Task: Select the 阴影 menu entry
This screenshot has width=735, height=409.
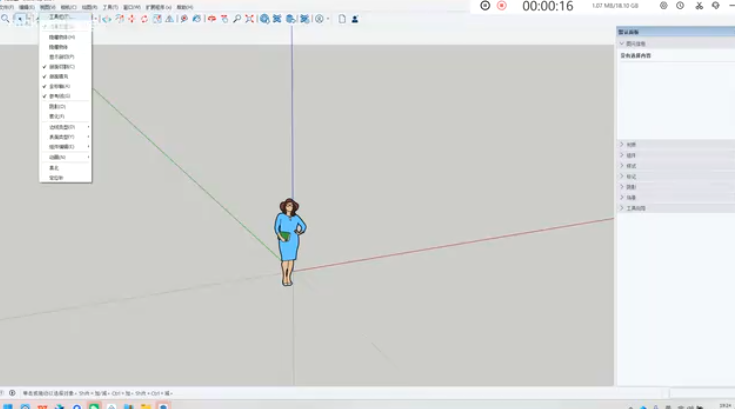Action: click(x=57, y=106)
